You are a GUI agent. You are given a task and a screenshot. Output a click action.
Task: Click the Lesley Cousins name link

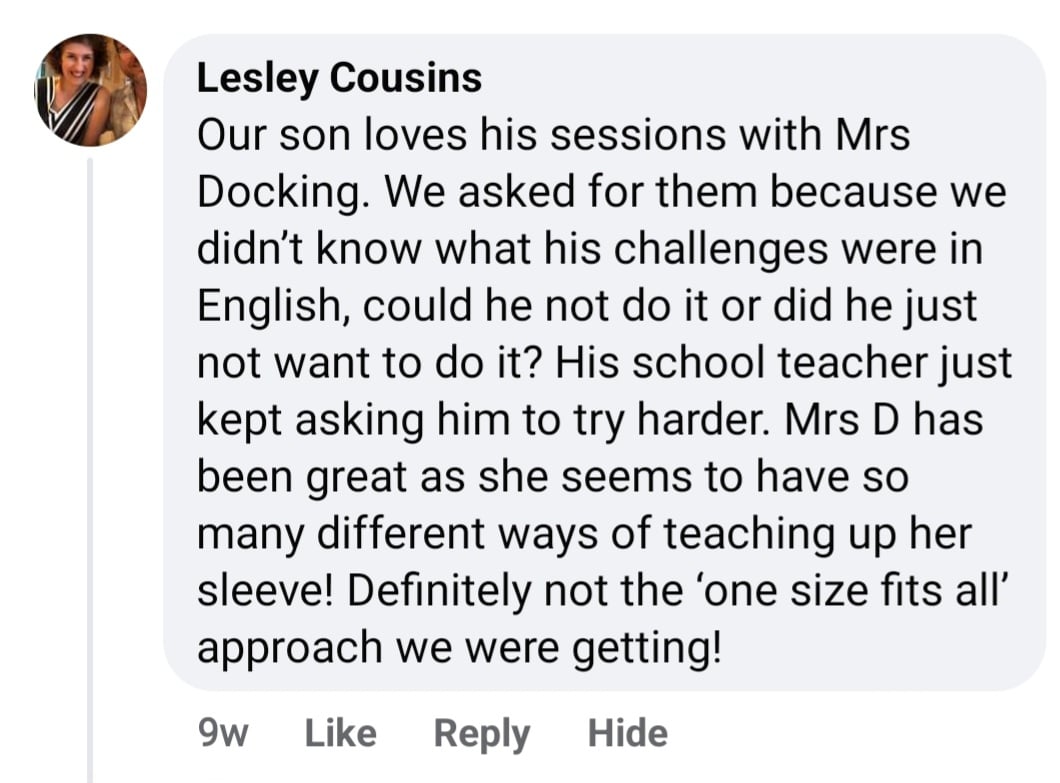339,78
